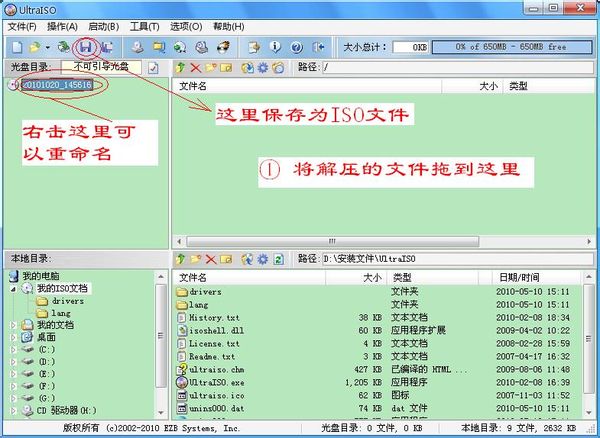Click the globe-arrow add icon in local pane toolbar

247,259
